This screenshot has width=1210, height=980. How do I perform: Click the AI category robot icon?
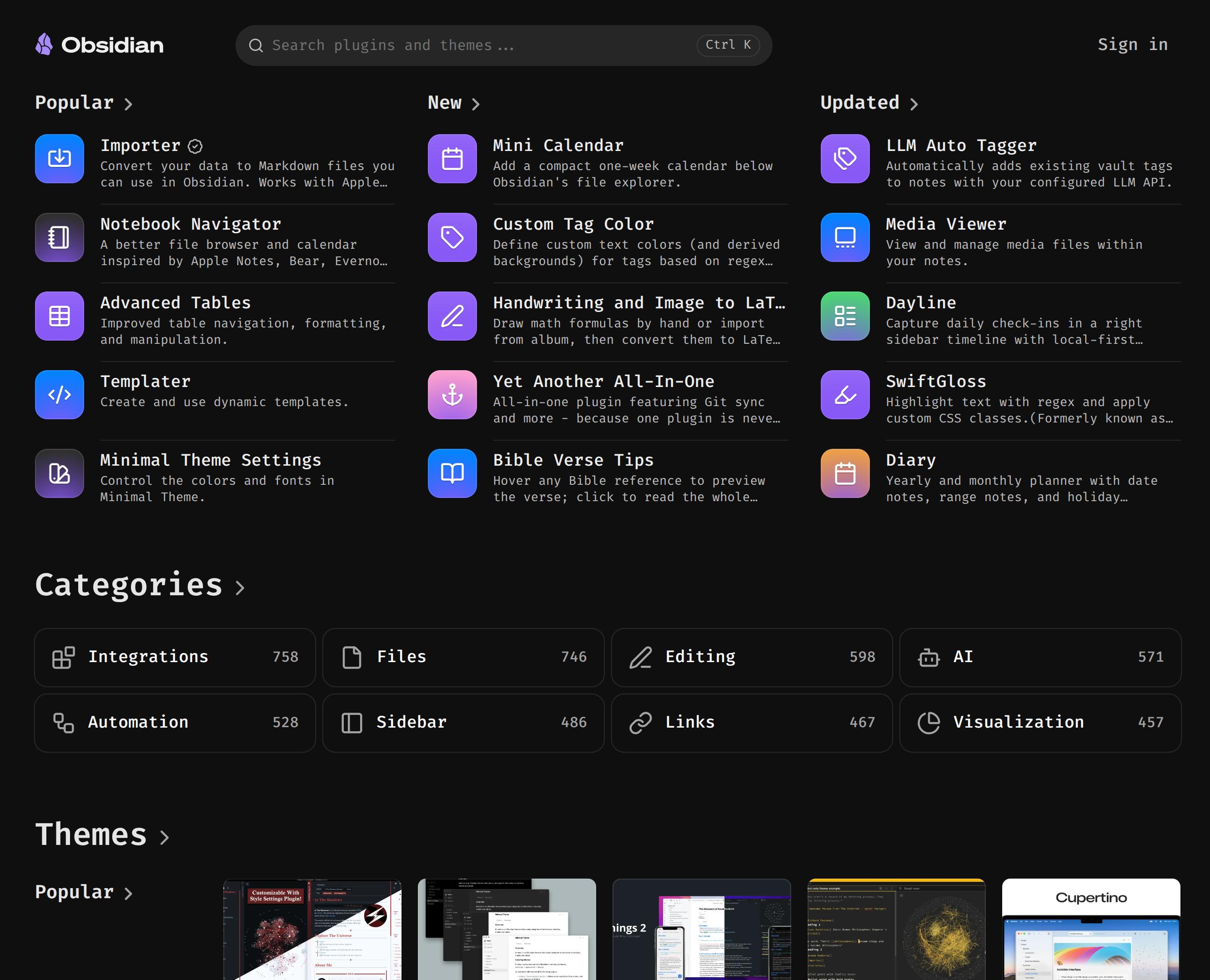[929, 658]
